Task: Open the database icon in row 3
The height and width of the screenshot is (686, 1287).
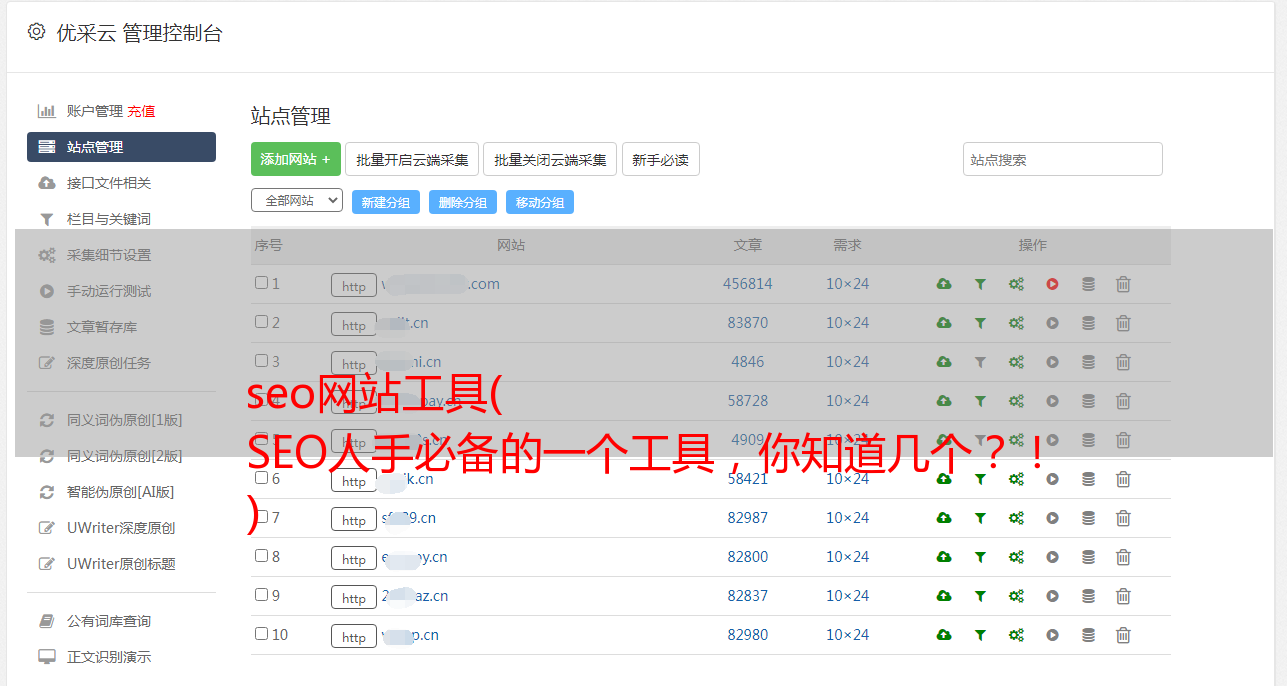Action: [x=1088, y=362]
